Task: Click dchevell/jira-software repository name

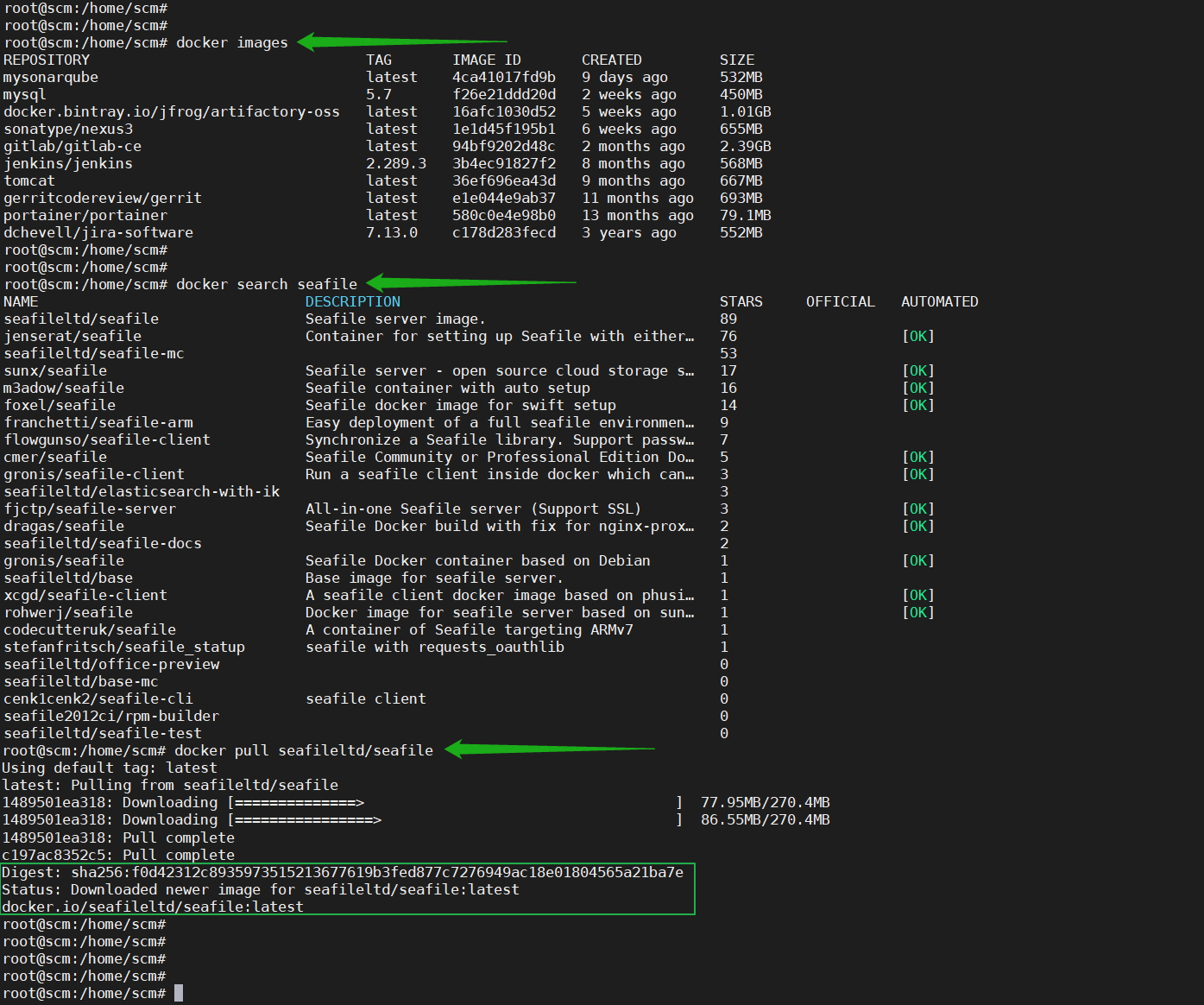Action: 98,232
